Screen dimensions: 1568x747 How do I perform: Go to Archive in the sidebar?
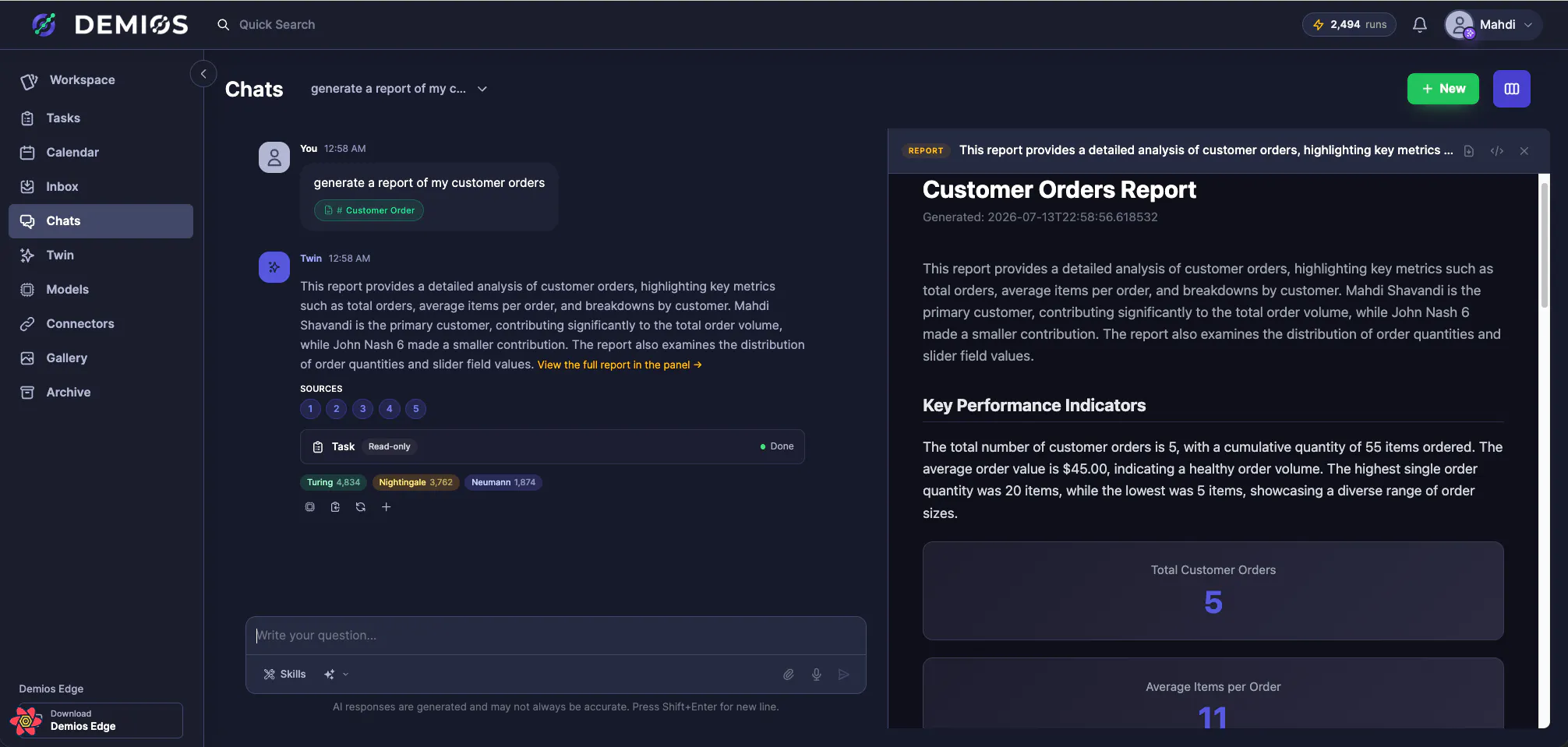[101, 393]
